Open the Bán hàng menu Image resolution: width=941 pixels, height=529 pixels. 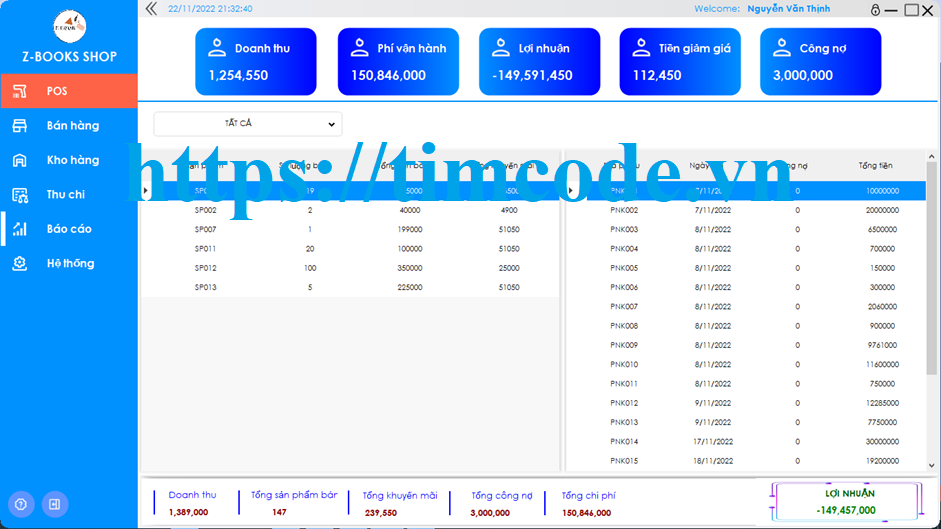tap(69, 125)
